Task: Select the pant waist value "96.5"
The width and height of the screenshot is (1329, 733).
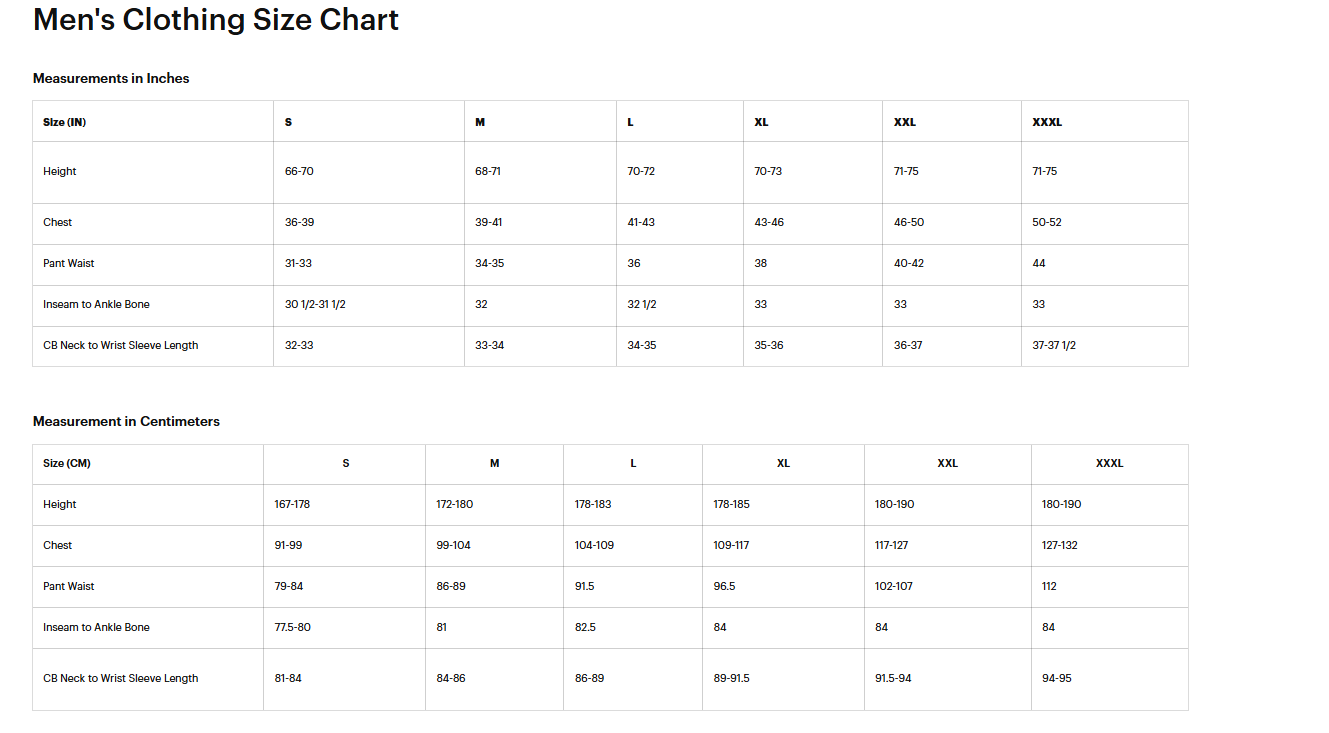Action: click(x=724, y=586)
